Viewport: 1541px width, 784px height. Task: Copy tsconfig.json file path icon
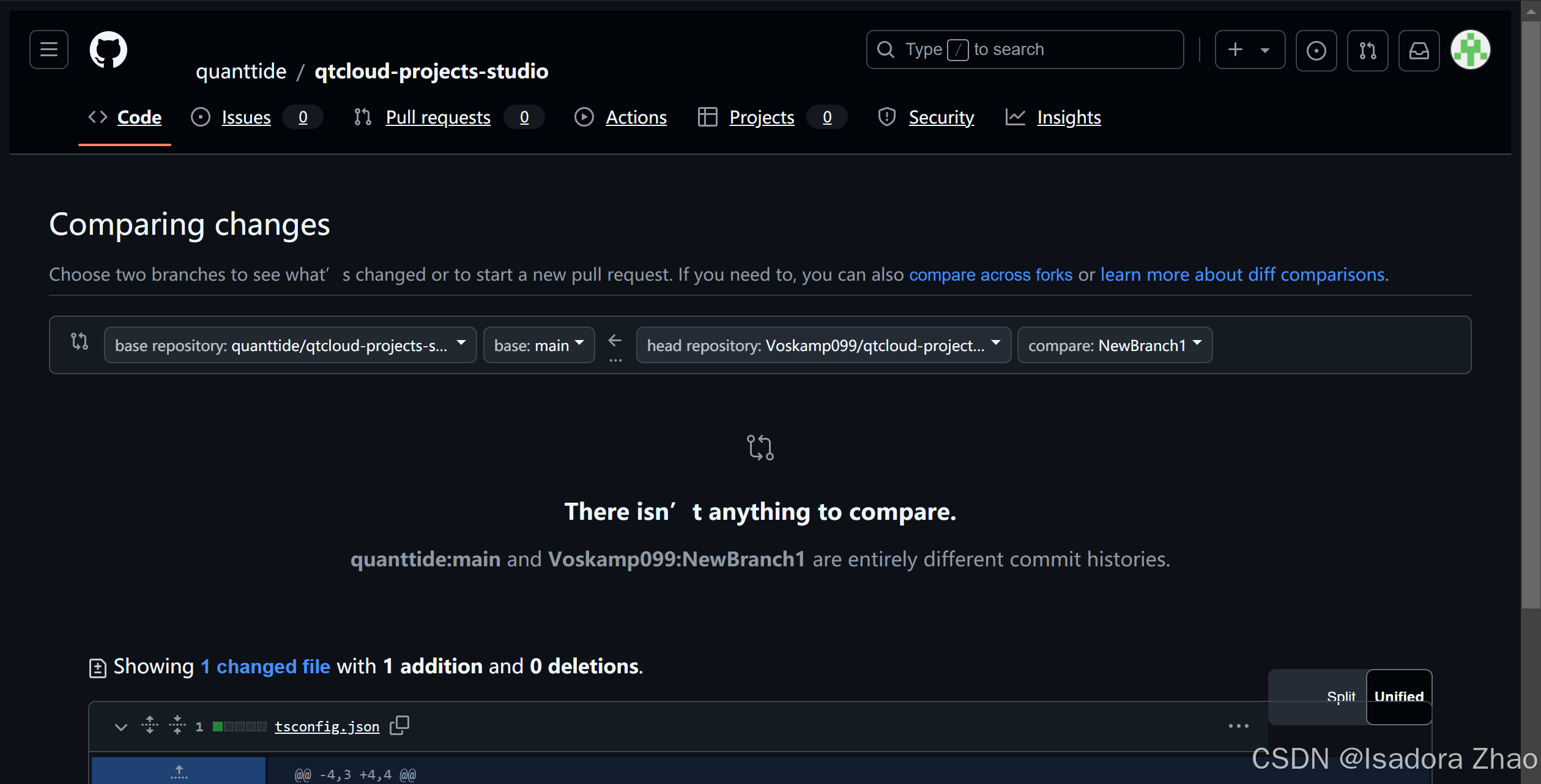tap(399, 725)
